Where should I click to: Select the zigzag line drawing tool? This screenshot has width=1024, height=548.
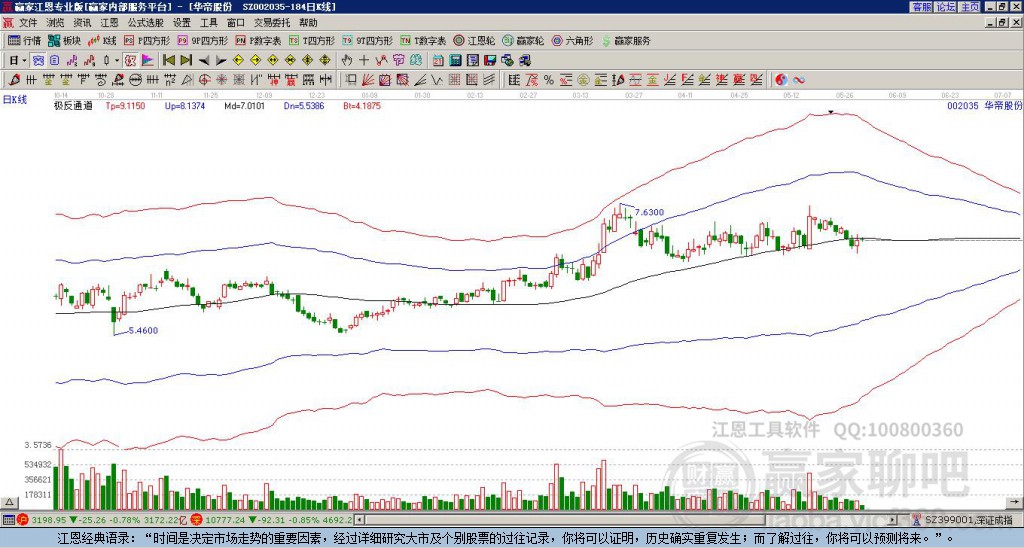(436, 80)
